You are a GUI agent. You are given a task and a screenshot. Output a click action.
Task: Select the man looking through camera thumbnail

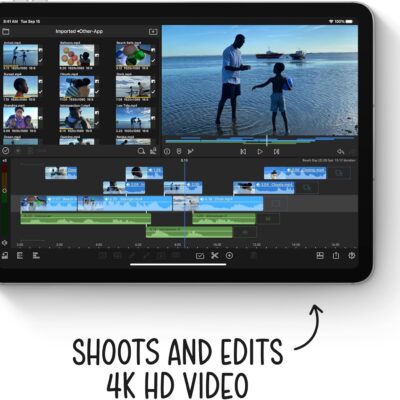coord(77,118)
